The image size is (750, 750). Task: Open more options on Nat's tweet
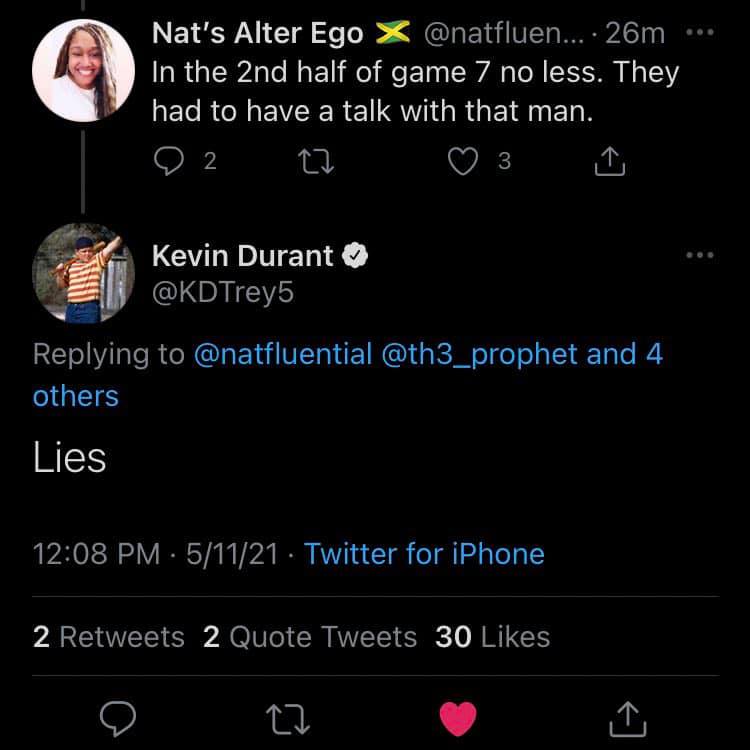(701, 33)
